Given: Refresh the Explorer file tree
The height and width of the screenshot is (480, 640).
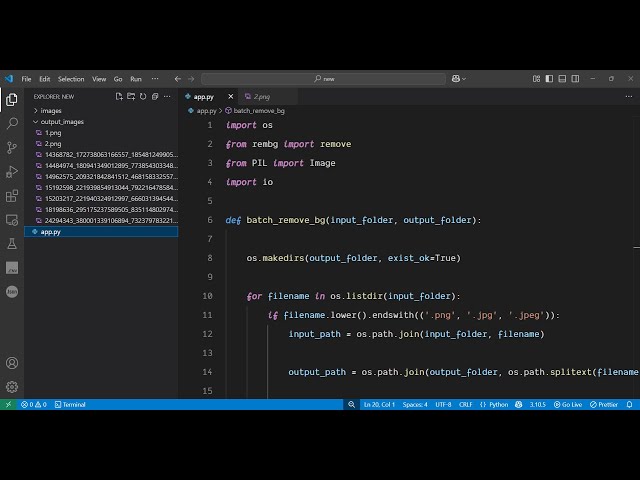Looking at the screenshot, I should tap(143, 97).
